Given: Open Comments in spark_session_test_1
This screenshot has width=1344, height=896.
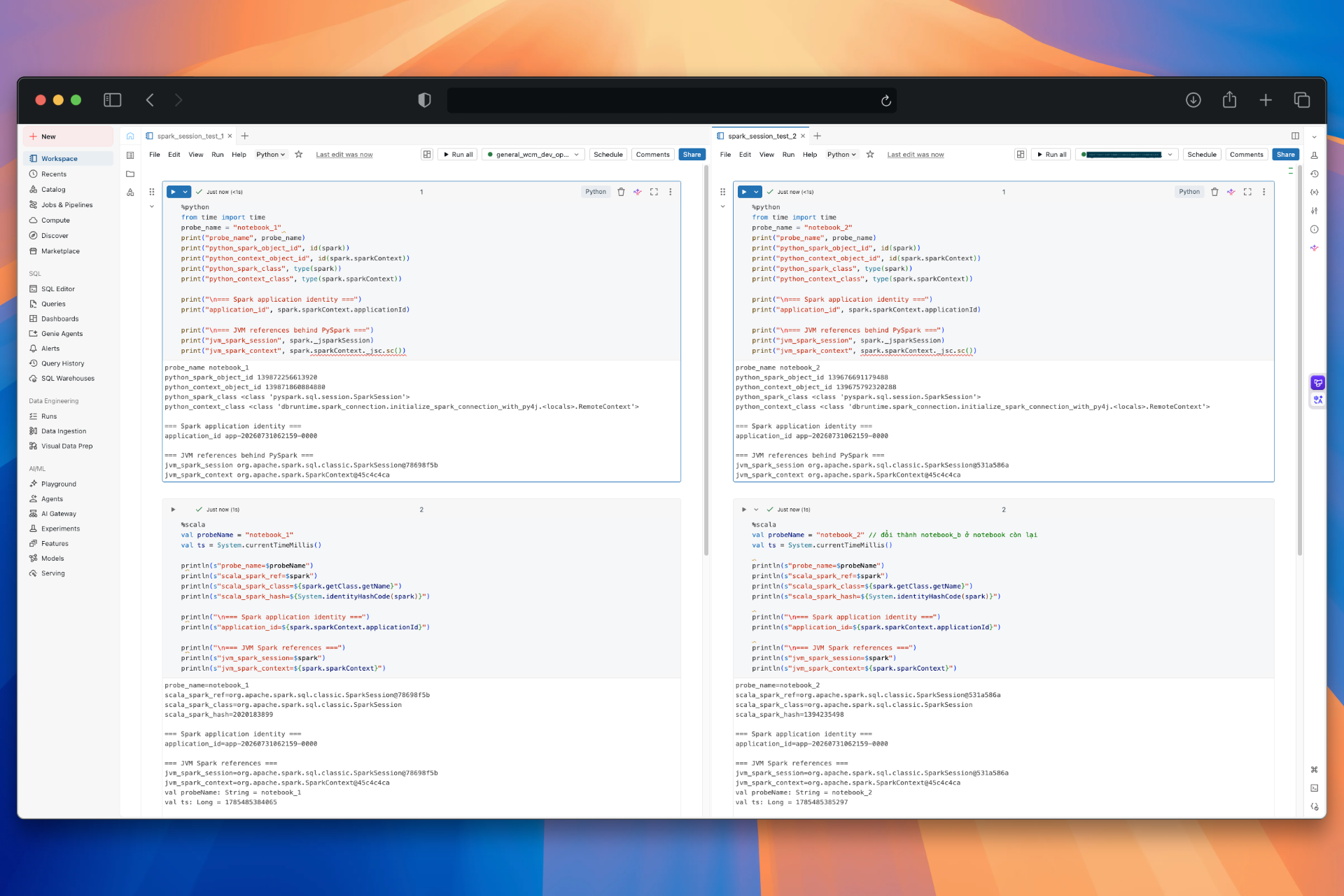Looking at the screenshot, I should click(x=652, y=155).
